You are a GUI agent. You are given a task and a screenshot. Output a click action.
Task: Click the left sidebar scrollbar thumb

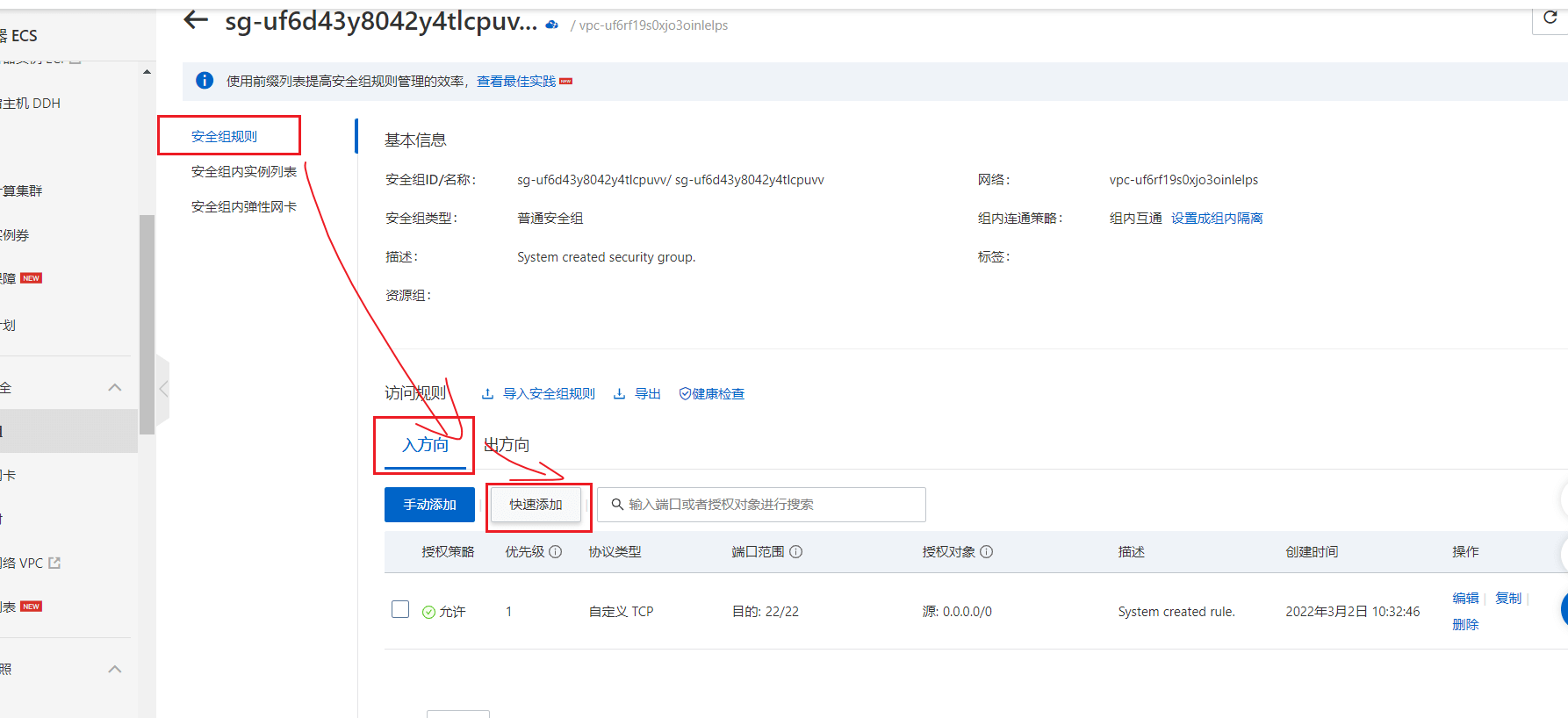147,325
